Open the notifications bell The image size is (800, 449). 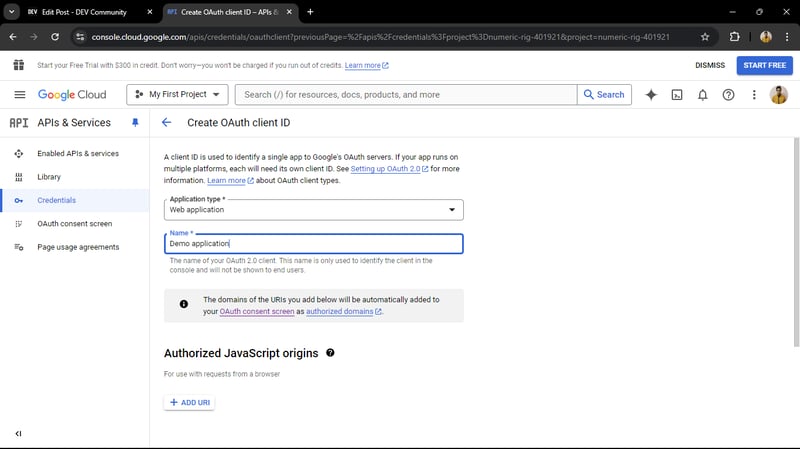(x=703, y=95)
